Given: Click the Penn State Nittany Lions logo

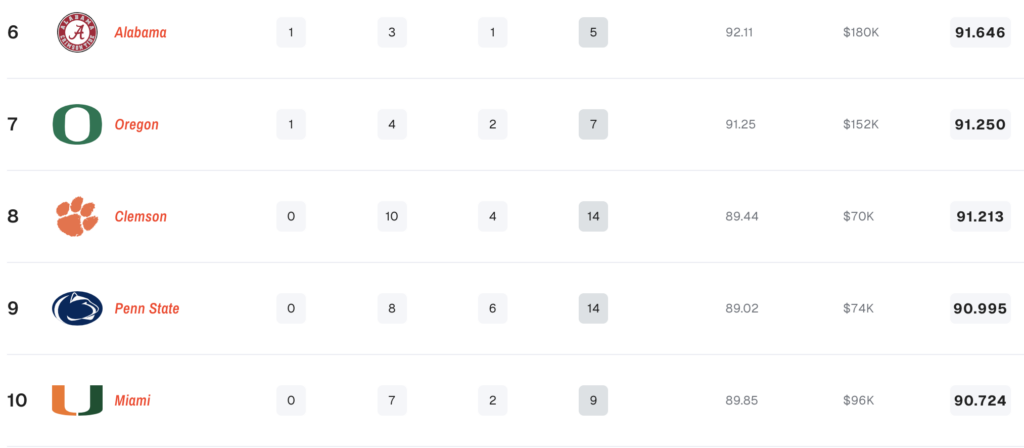Looking at the screenshot, I should [77, 309].
